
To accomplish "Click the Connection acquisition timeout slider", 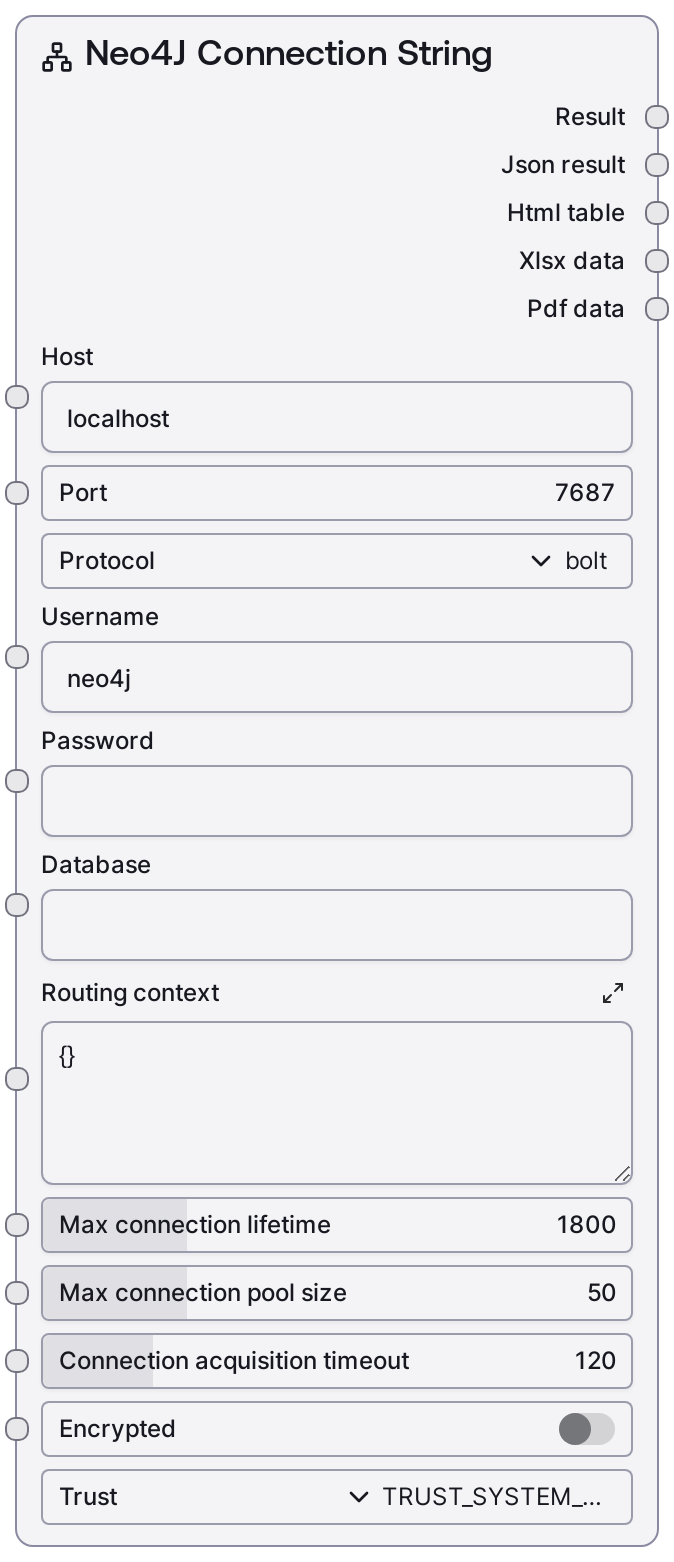I will pos(337,1361).
